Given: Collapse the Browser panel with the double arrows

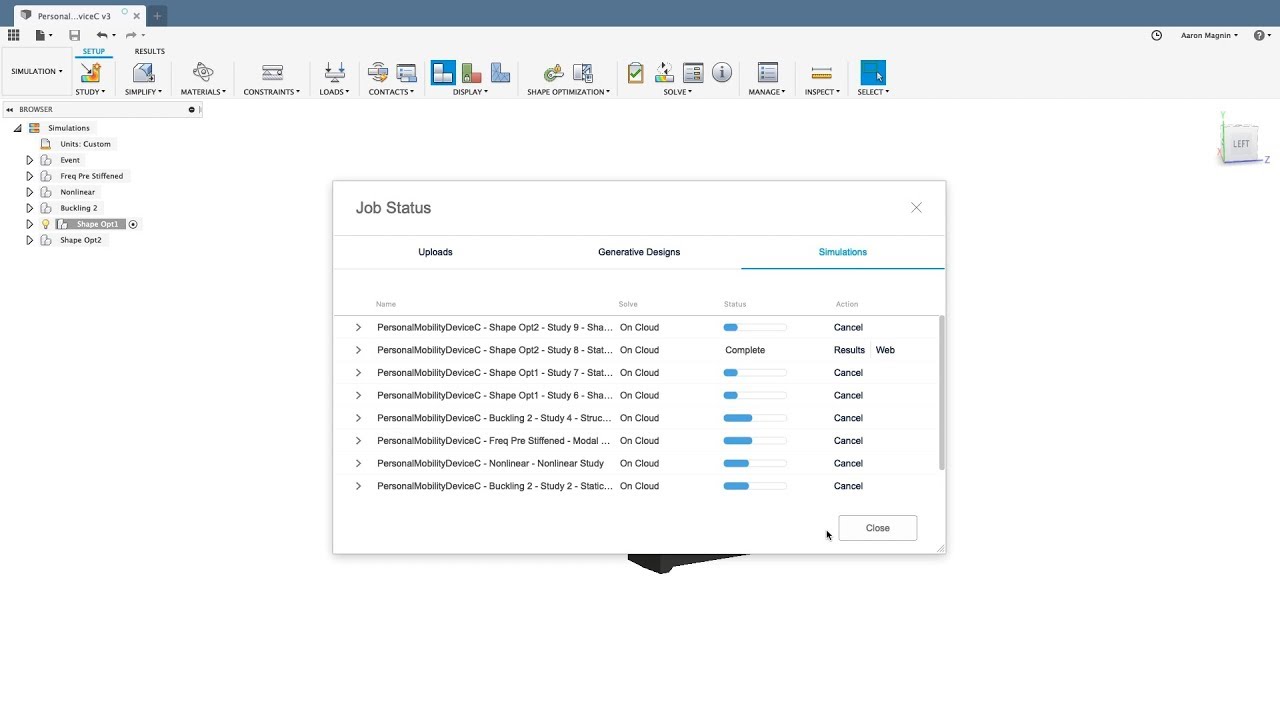Looking at the screenshot, I should pyautogui.click(x=10, y=110).
